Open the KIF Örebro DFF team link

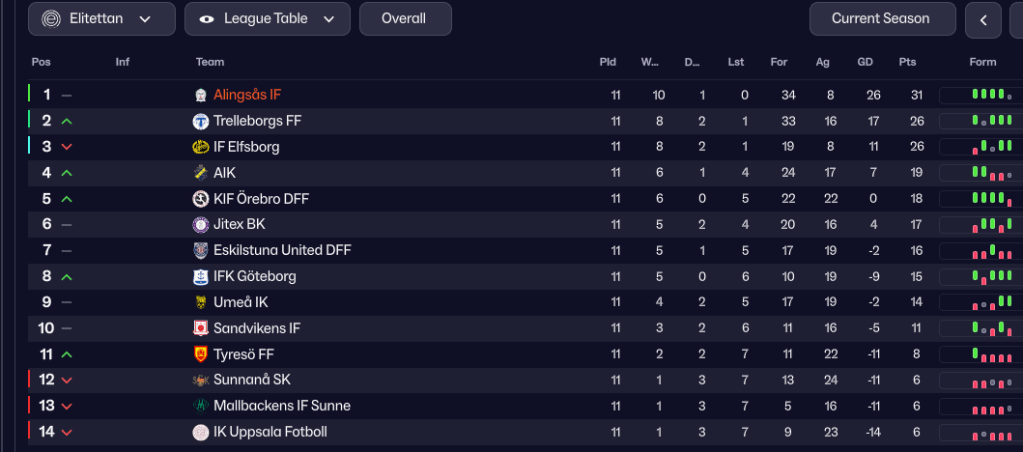tap(261, 199)
